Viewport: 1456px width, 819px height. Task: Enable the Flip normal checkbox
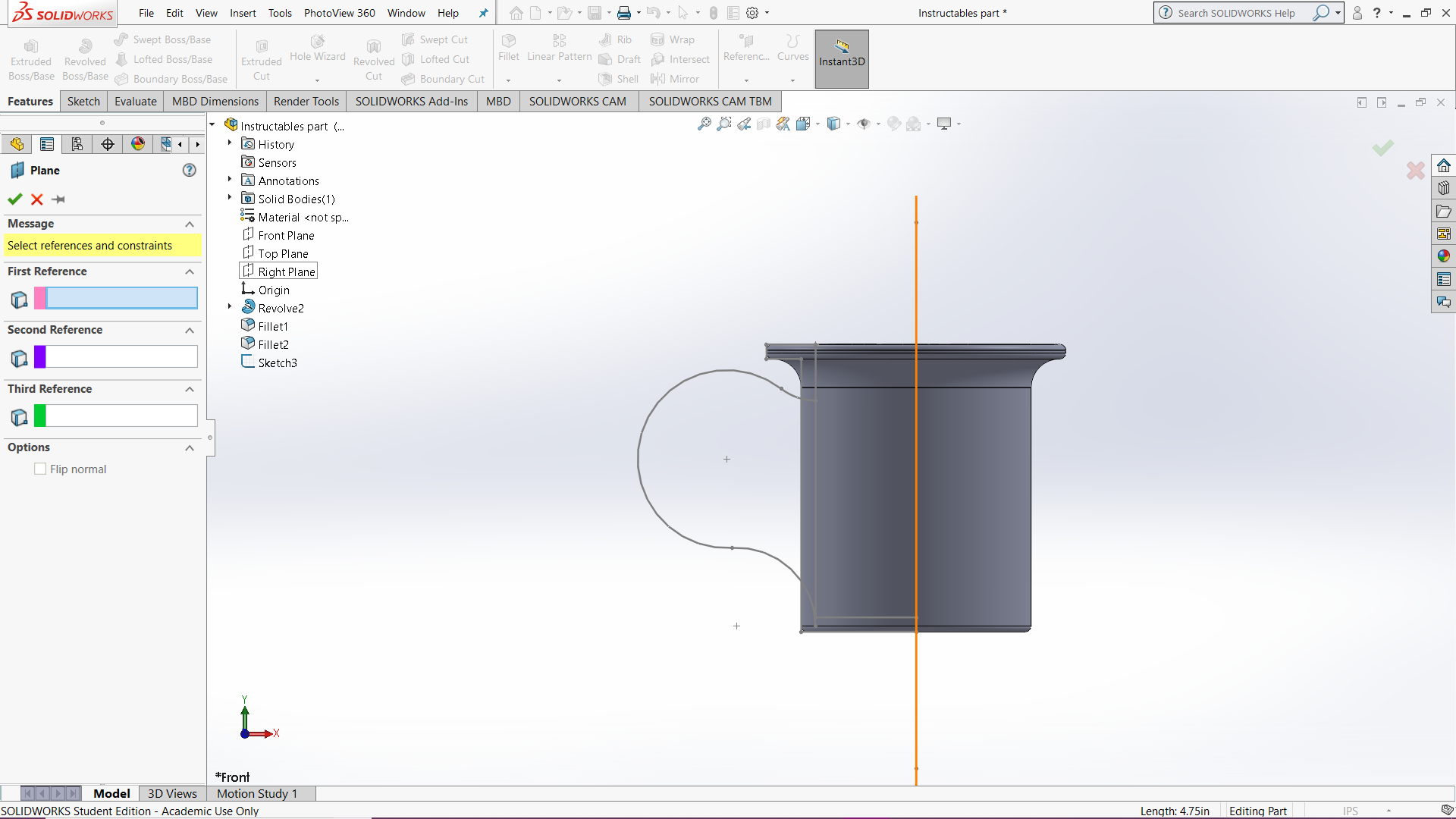[x=40, y=469]
